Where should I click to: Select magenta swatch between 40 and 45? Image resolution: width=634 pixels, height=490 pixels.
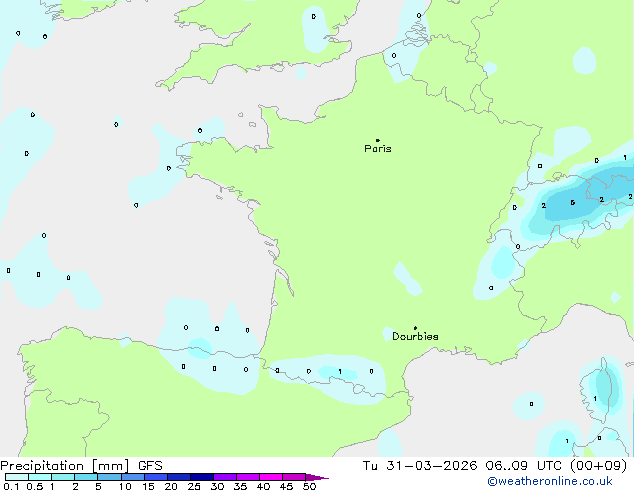point(271,477)
